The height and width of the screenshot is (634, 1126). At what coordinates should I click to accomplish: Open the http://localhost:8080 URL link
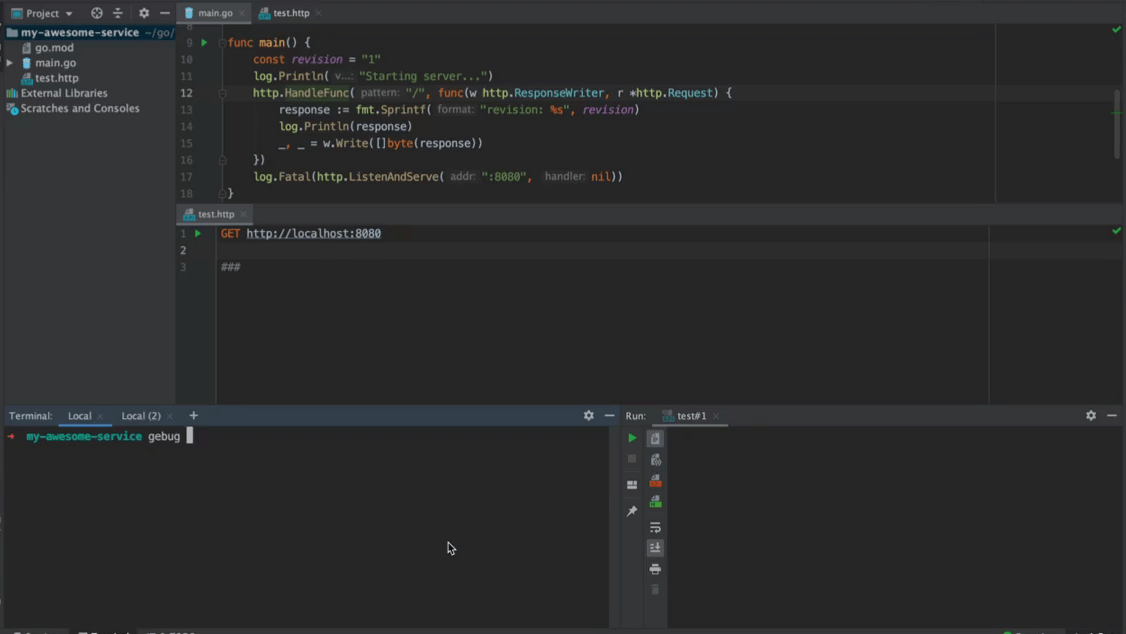click(314, 233)
